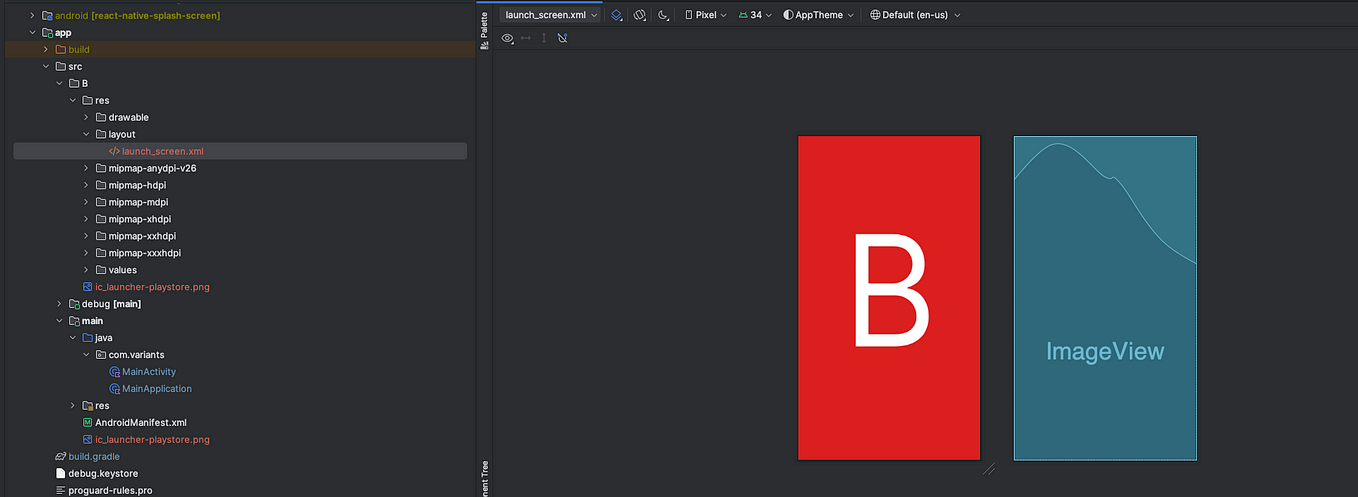This screenshot has height=497, width=1358.
Task: Click the AndroidManifest.xml file icon
Action: point(87,423)
